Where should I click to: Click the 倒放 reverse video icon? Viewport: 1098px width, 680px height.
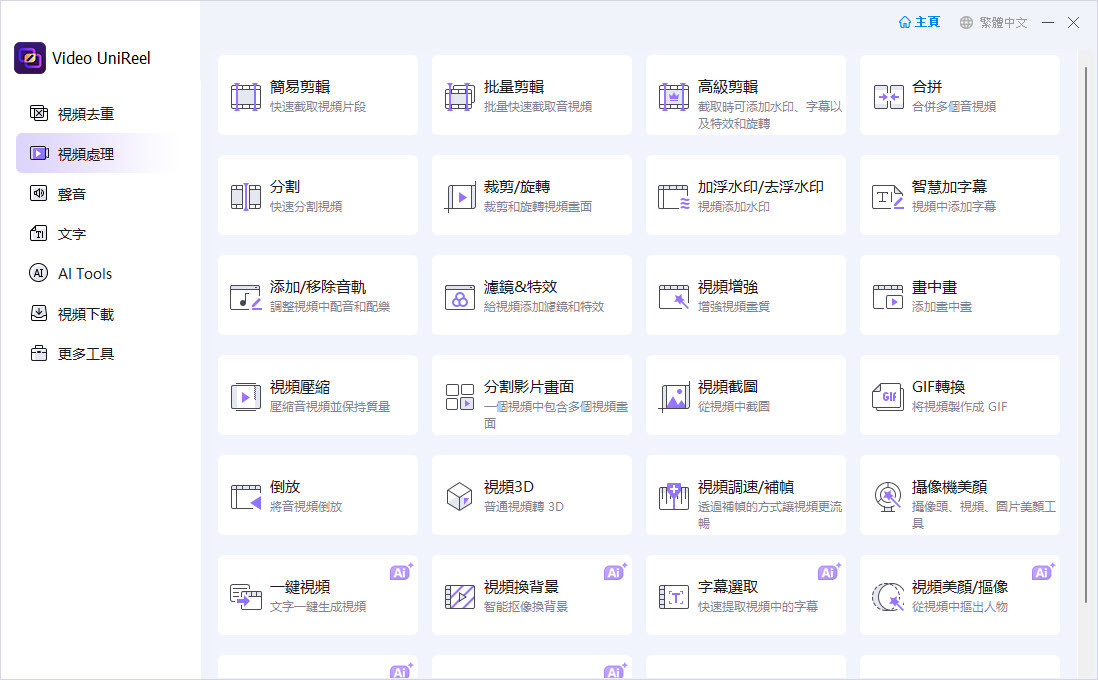[x=246, y=497]
